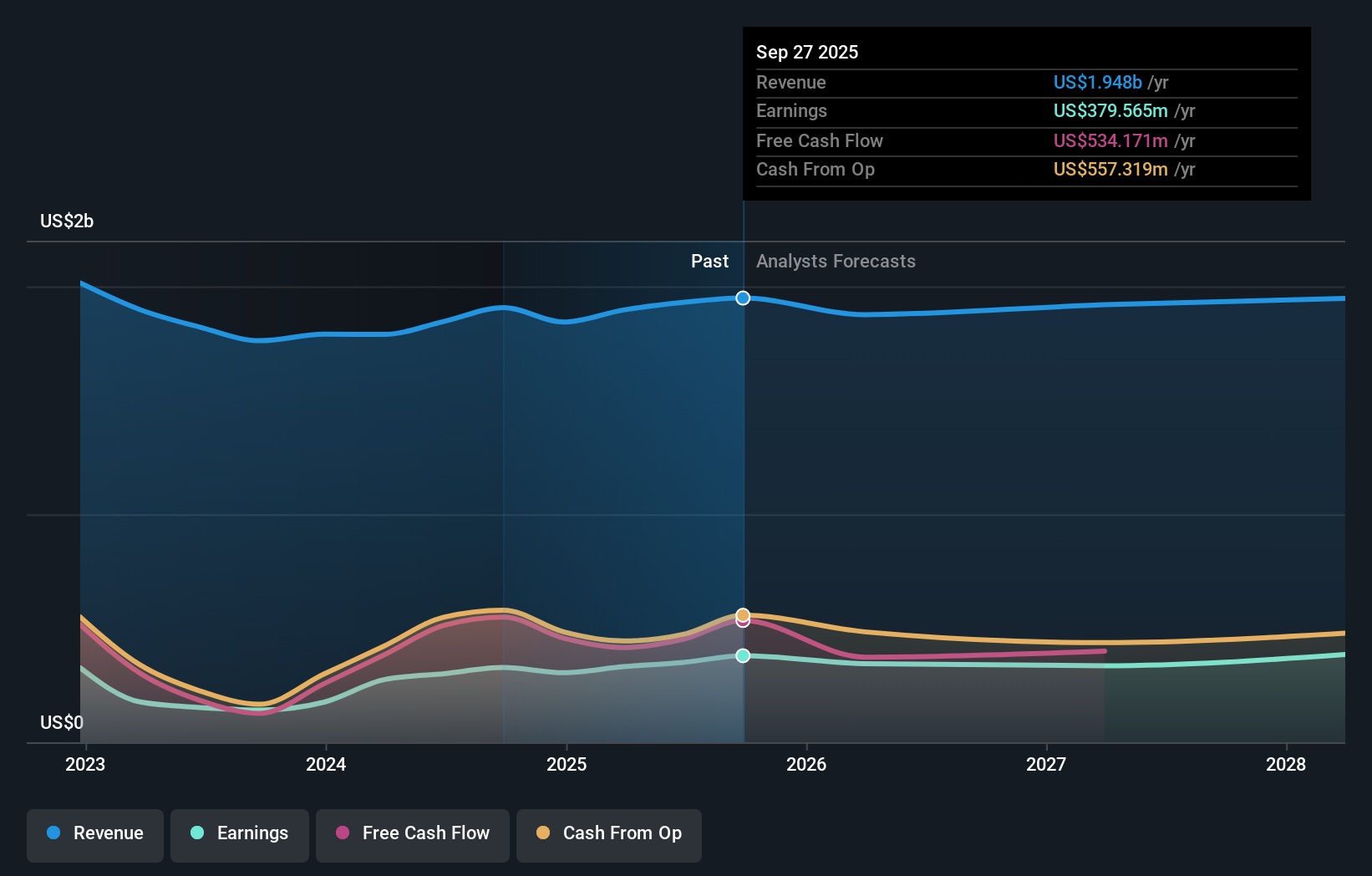This screenshot has height=876, width=1372.
Task: Click the blue Revenue legend dot
Action: click(53, 833)
